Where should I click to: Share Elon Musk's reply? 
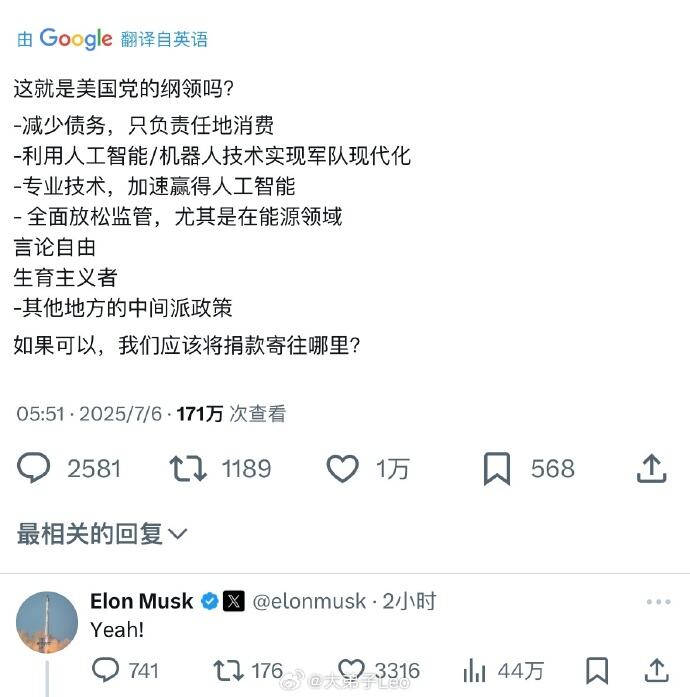[656, 669]
